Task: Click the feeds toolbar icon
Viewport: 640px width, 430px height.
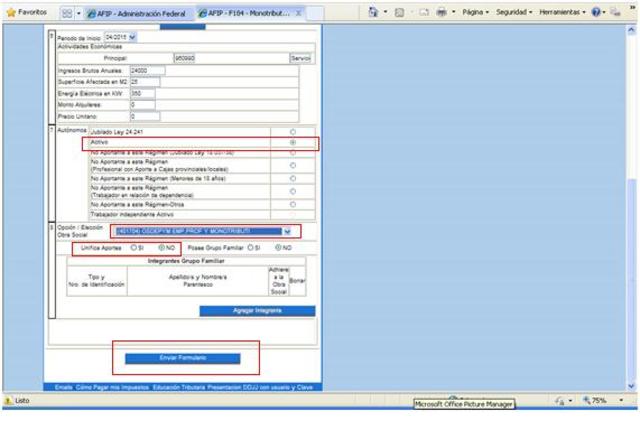Action: coord(400,13)
